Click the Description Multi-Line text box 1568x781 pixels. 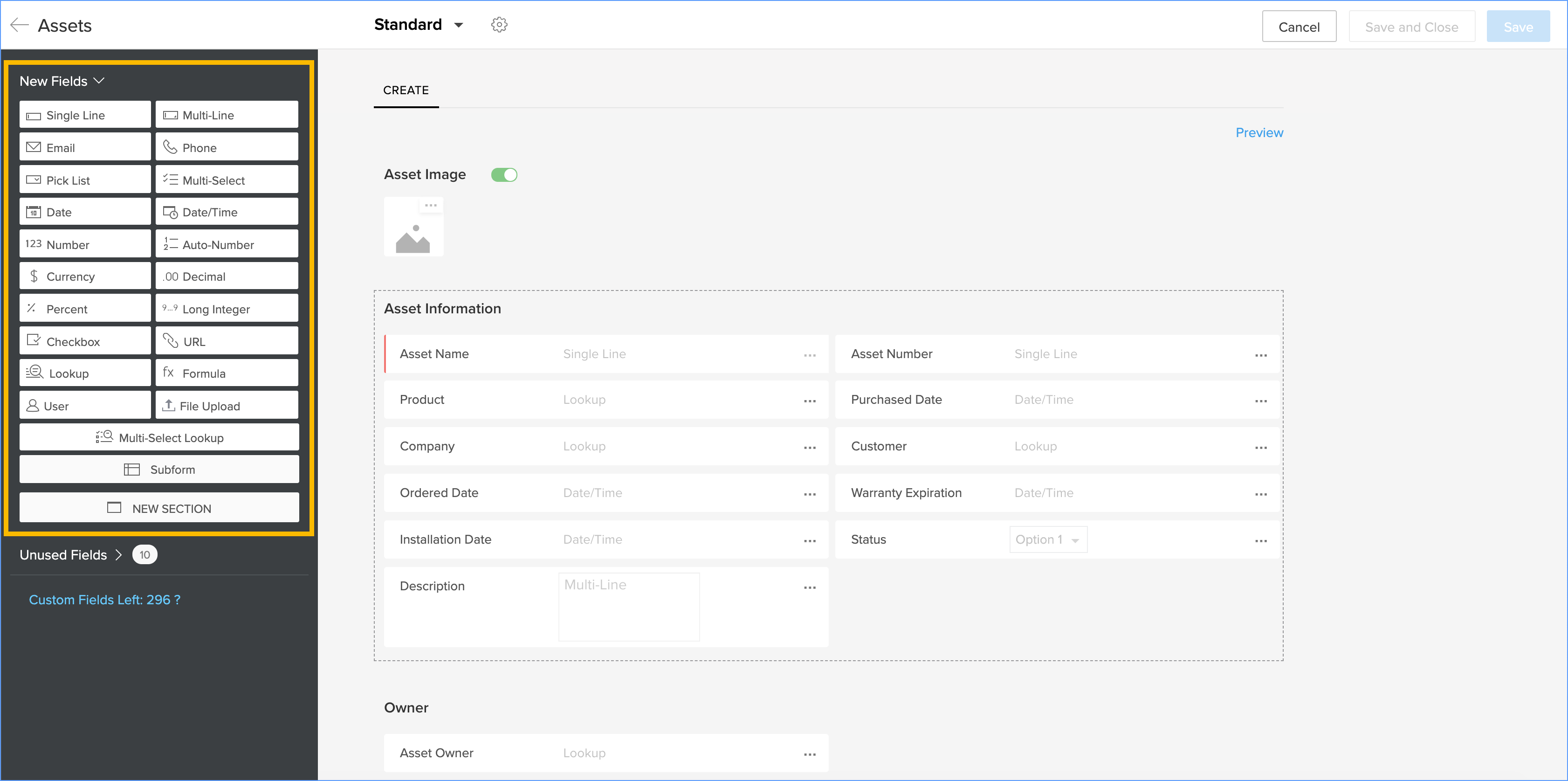coord(629,606)
